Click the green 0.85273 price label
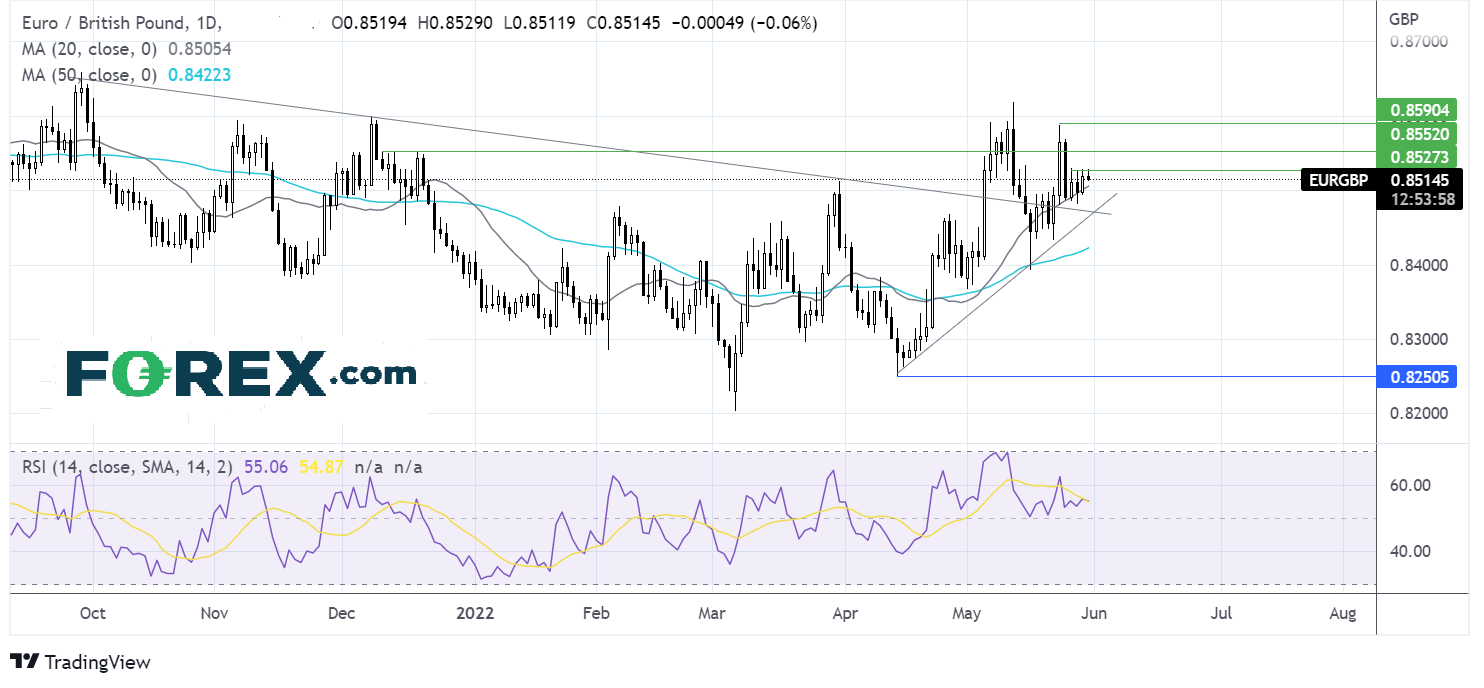This screenshot has height=688, width=1484. (1416, 156)
